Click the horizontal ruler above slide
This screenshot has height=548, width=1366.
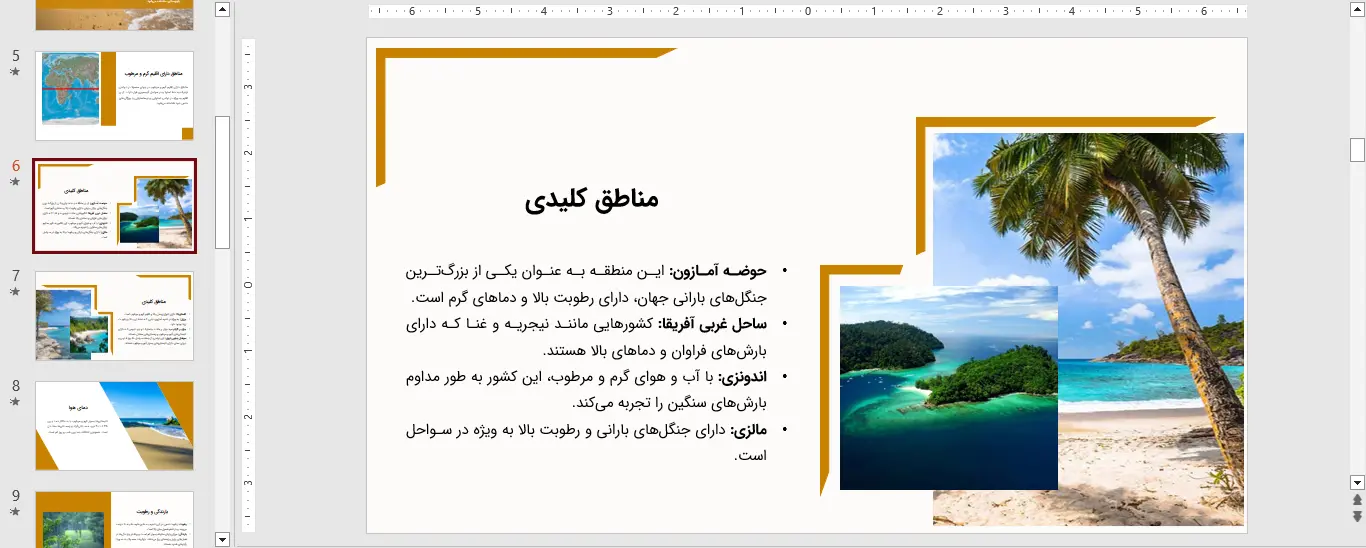pos(807,12)
